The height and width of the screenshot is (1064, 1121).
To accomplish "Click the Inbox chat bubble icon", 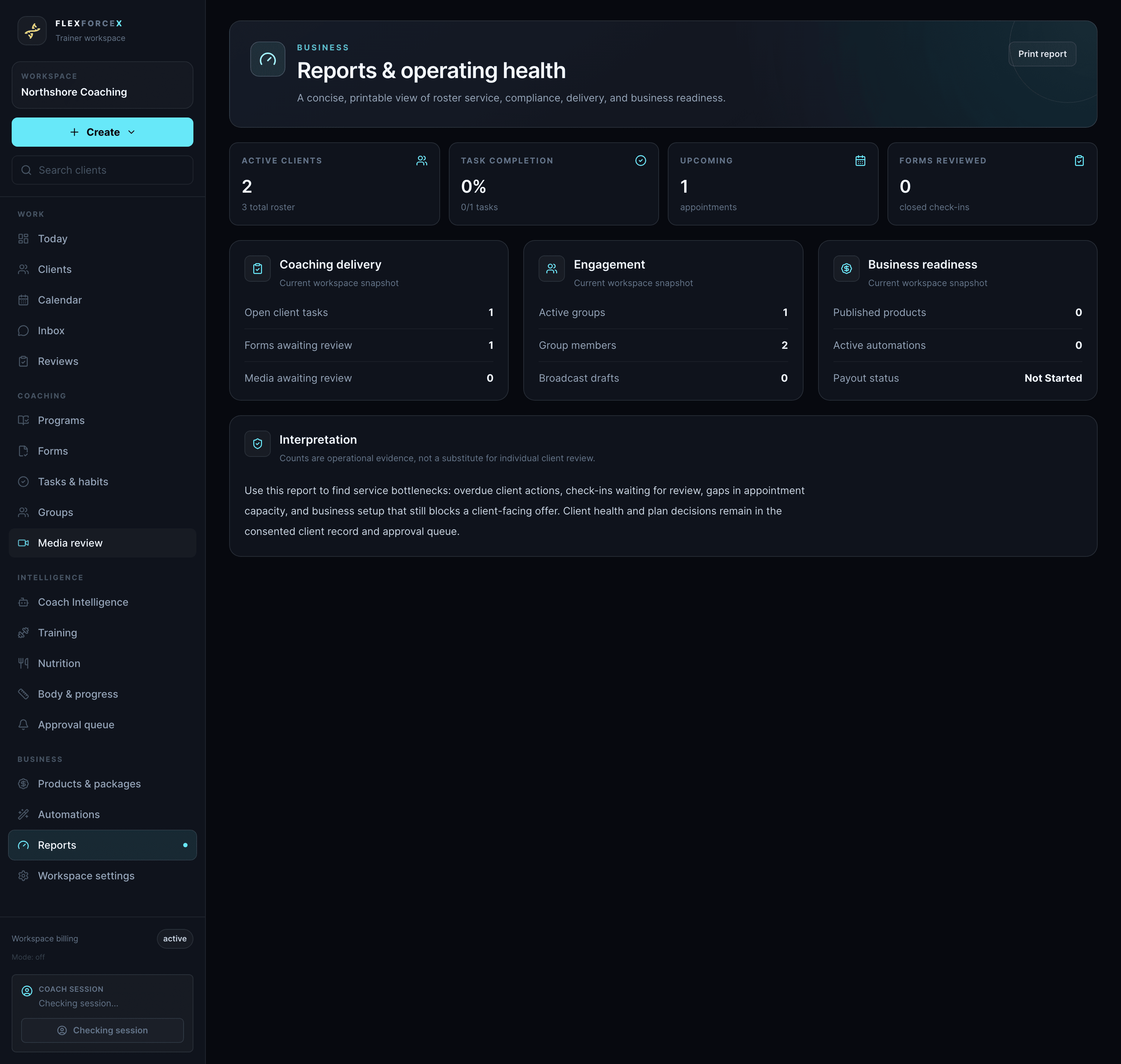I will (x=23, y=331).
